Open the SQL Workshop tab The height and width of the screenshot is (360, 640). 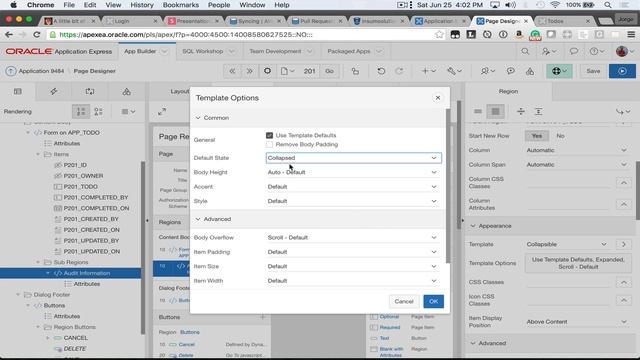click(x=202, y=51)
